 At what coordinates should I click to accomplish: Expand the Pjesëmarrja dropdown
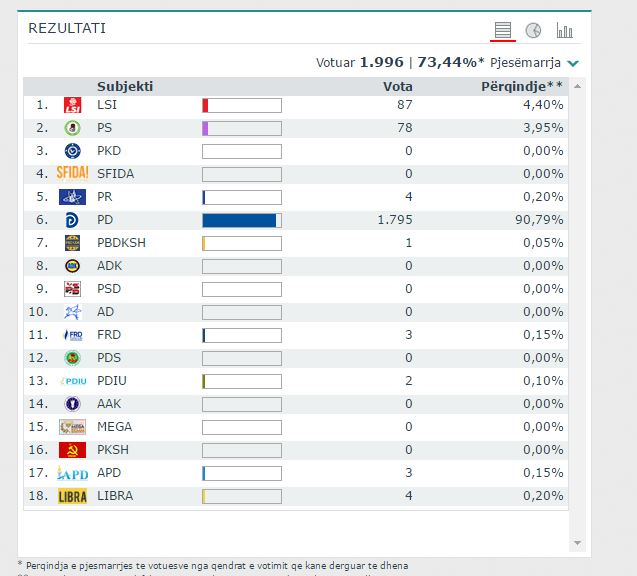[x=573, y=63]
